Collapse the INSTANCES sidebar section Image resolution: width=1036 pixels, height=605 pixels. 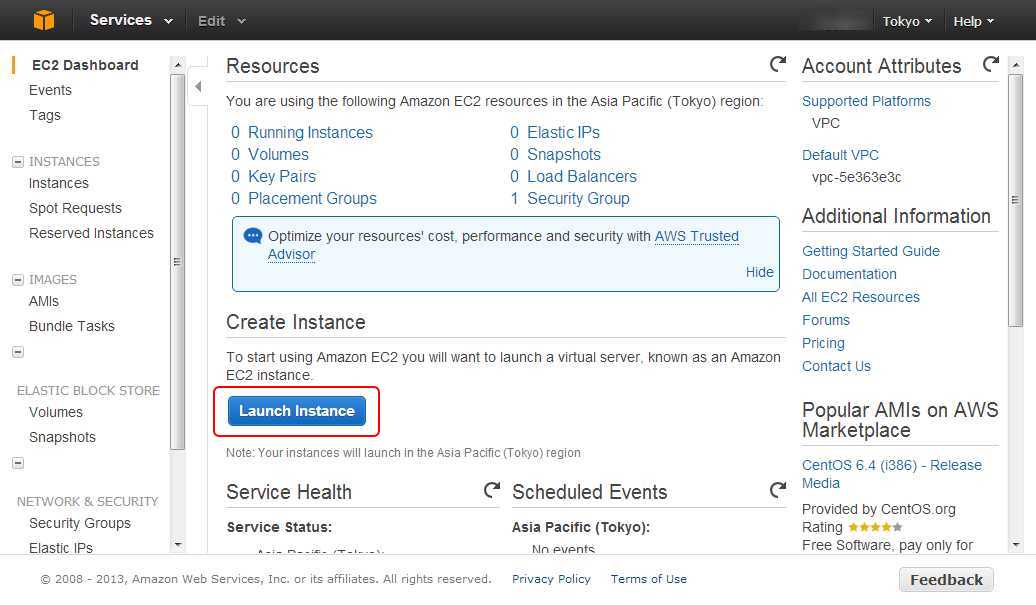17,161
